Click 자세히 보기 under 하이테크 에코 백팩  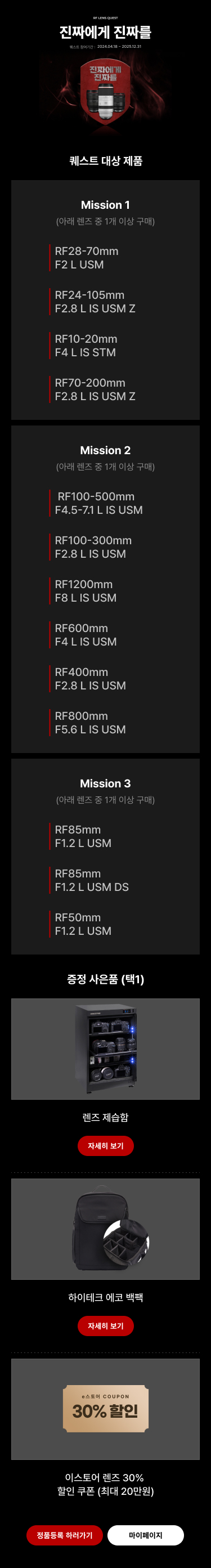pyautogui.click(x=105, y=1326)
